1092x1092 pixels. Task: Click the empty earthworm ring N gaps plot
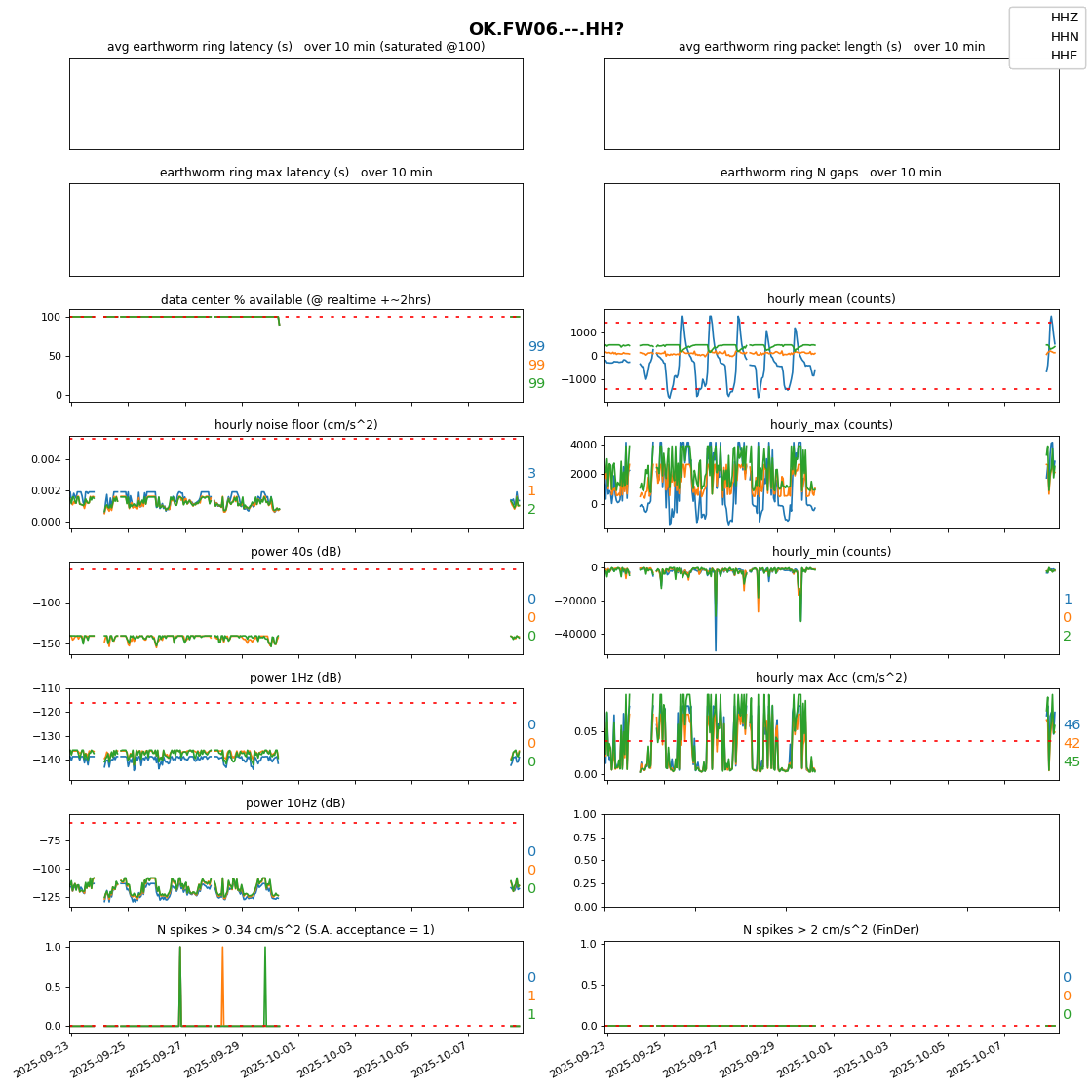pyautogui.click(x=831, y=230)
